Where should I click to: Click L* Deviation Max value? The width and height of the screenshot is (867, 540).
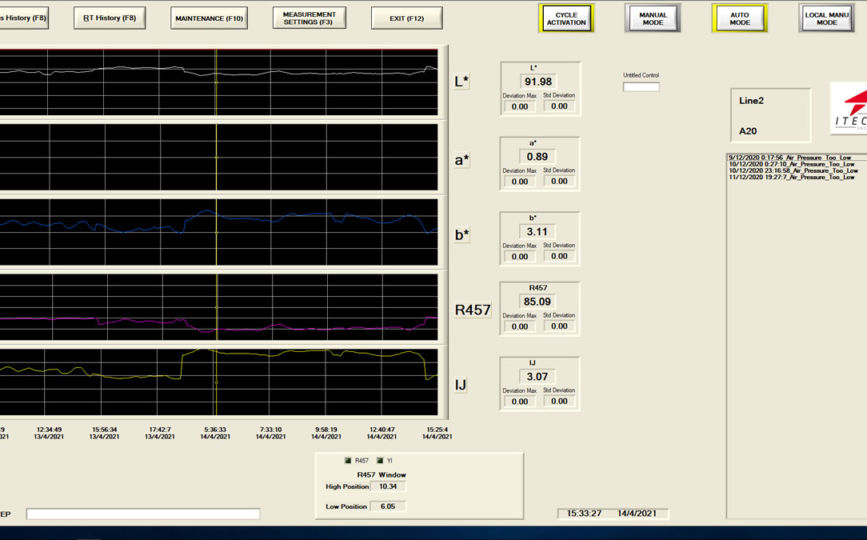click(520, 107)
